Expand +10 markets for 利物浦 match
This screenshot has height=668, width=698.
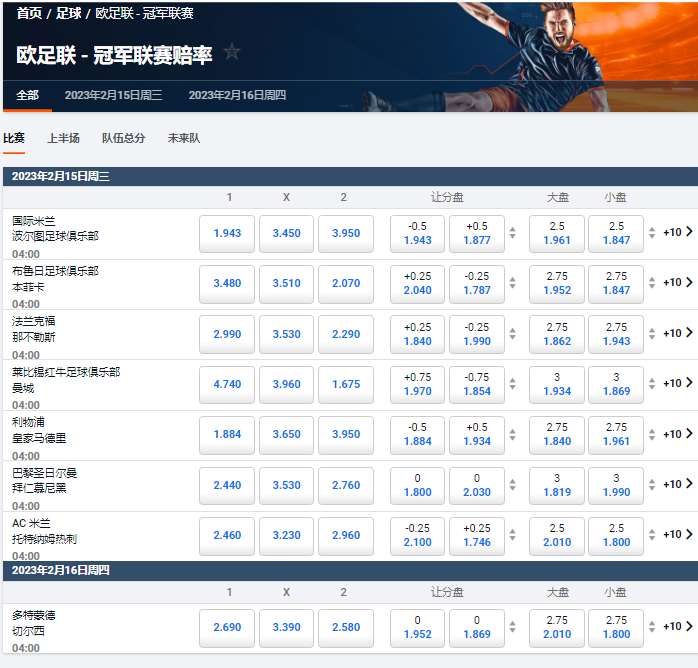pos(677,434)
